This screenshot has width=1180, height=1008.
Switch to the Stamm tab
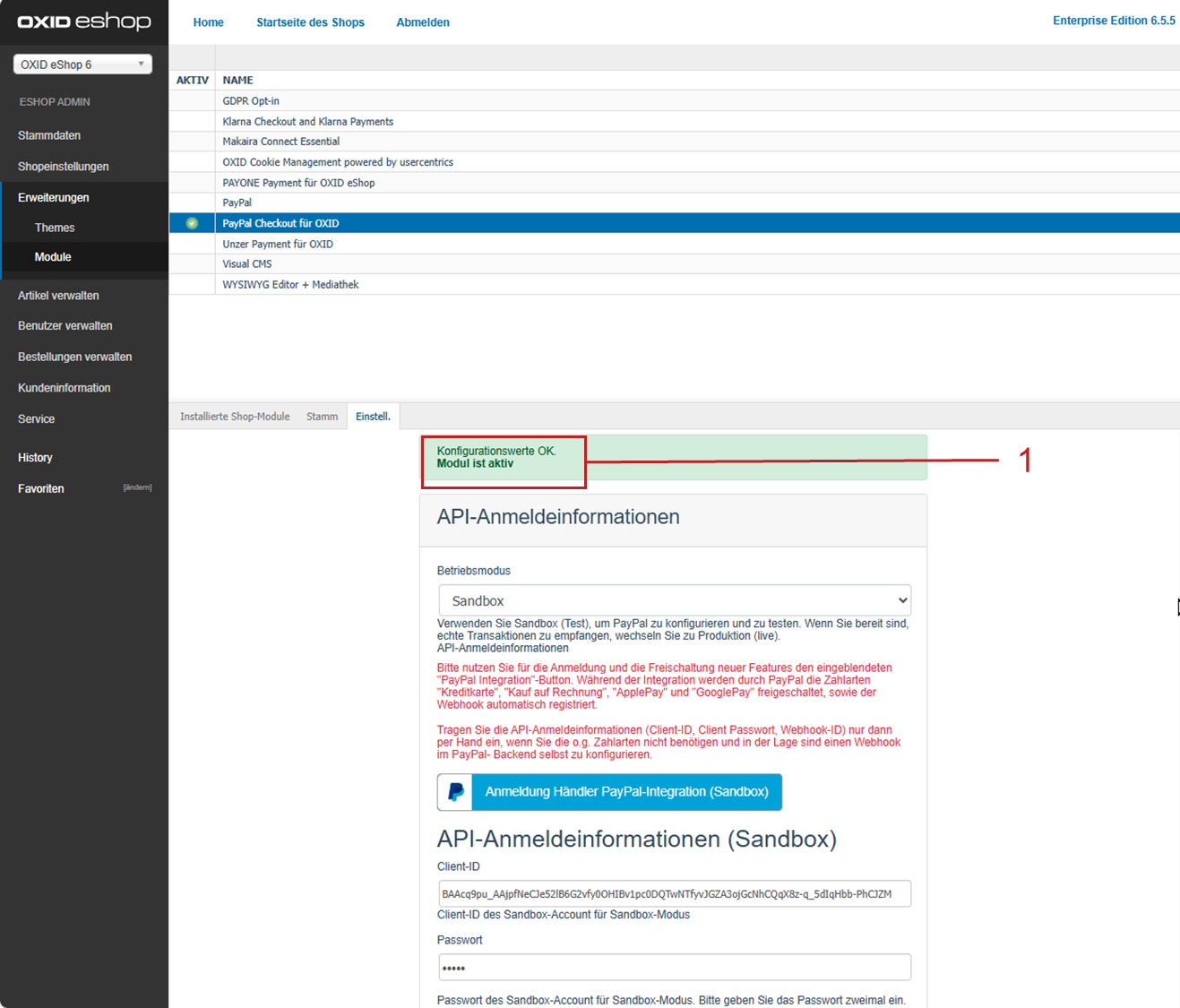click(322, 417)
